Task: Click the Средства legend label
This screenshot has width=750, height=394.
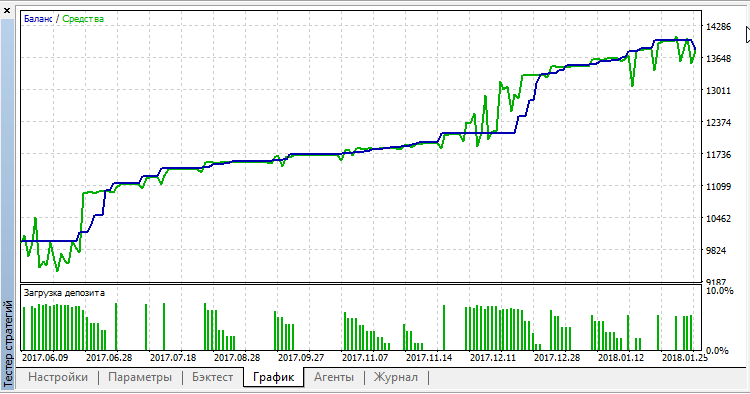Action: pos(83,19)
